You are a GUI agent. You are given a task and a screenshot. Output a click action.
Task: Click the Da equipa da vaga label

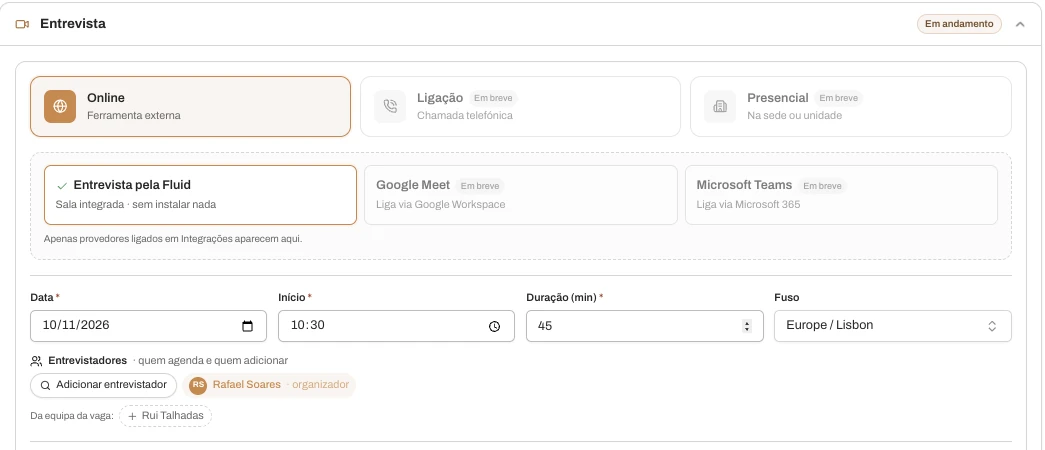point(72,416)
